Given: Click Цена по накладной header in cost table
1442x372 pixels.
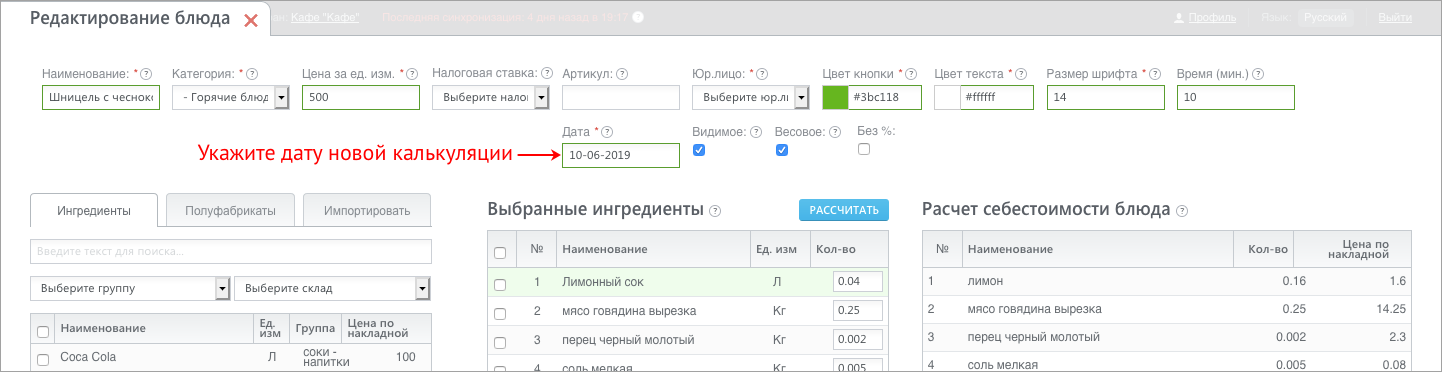Looking at the screenshot, I should [x=1355, y=249].
